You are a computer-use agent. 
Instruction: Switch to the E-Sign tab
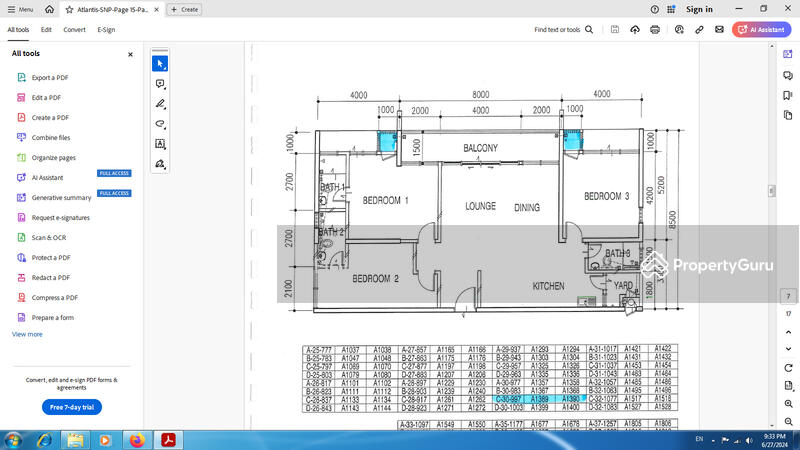[x=106, y=30]
